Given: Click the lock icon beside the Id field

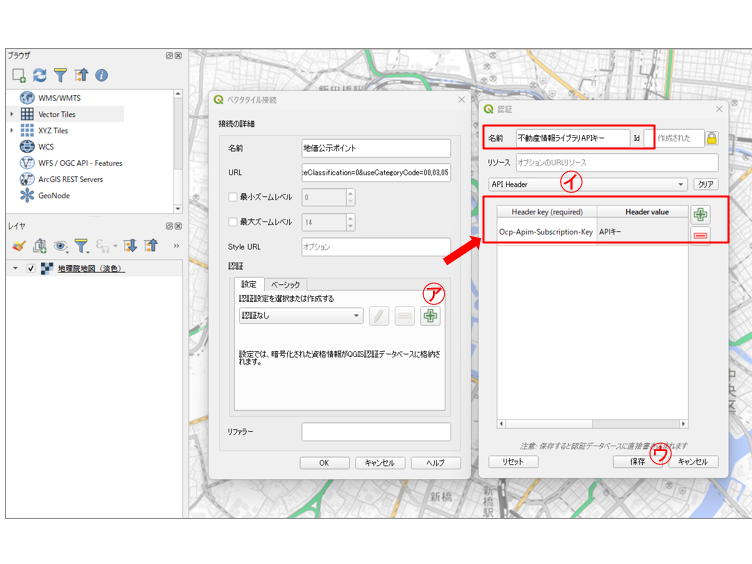Looking at the screenshot, I should (712, 138).
